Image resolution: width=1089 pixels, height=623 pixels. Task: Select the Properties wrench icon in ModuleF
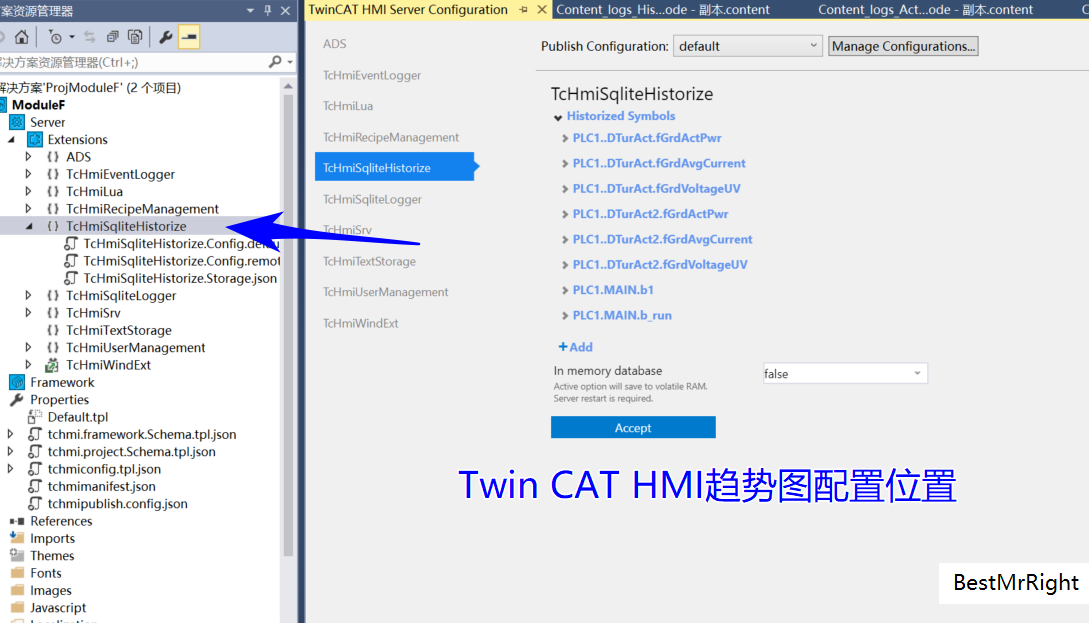click(17, 399)
